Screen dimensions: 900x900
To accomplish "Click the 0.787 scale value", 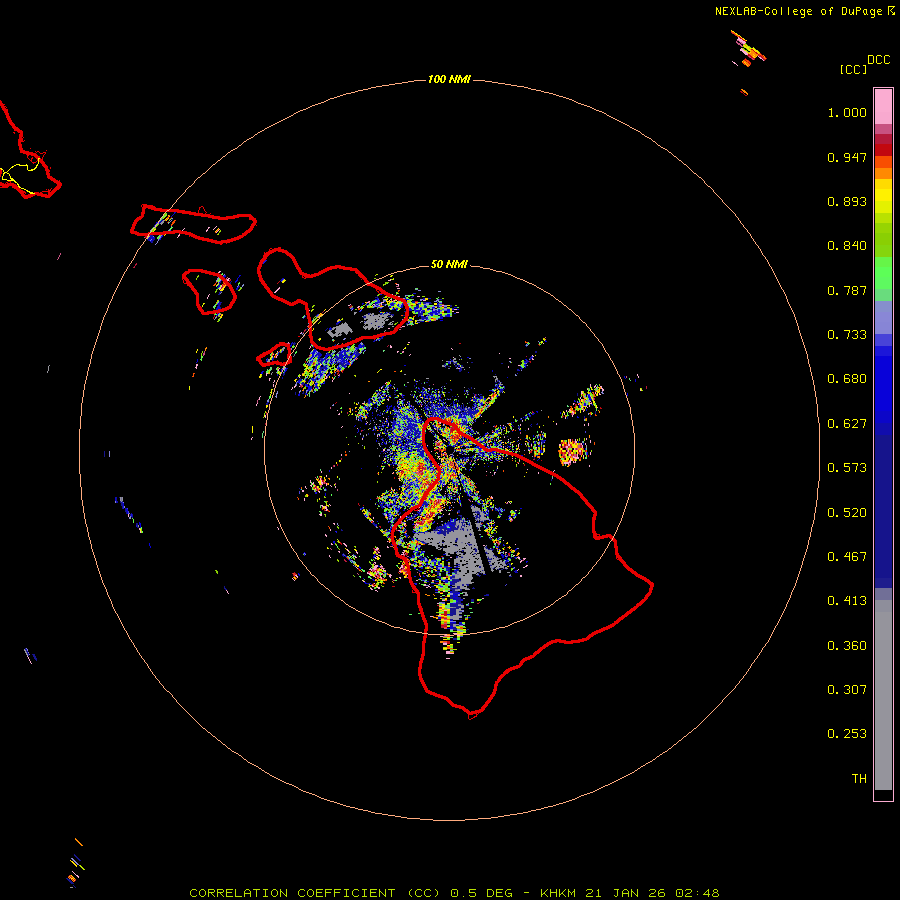I will pos(847,290).
